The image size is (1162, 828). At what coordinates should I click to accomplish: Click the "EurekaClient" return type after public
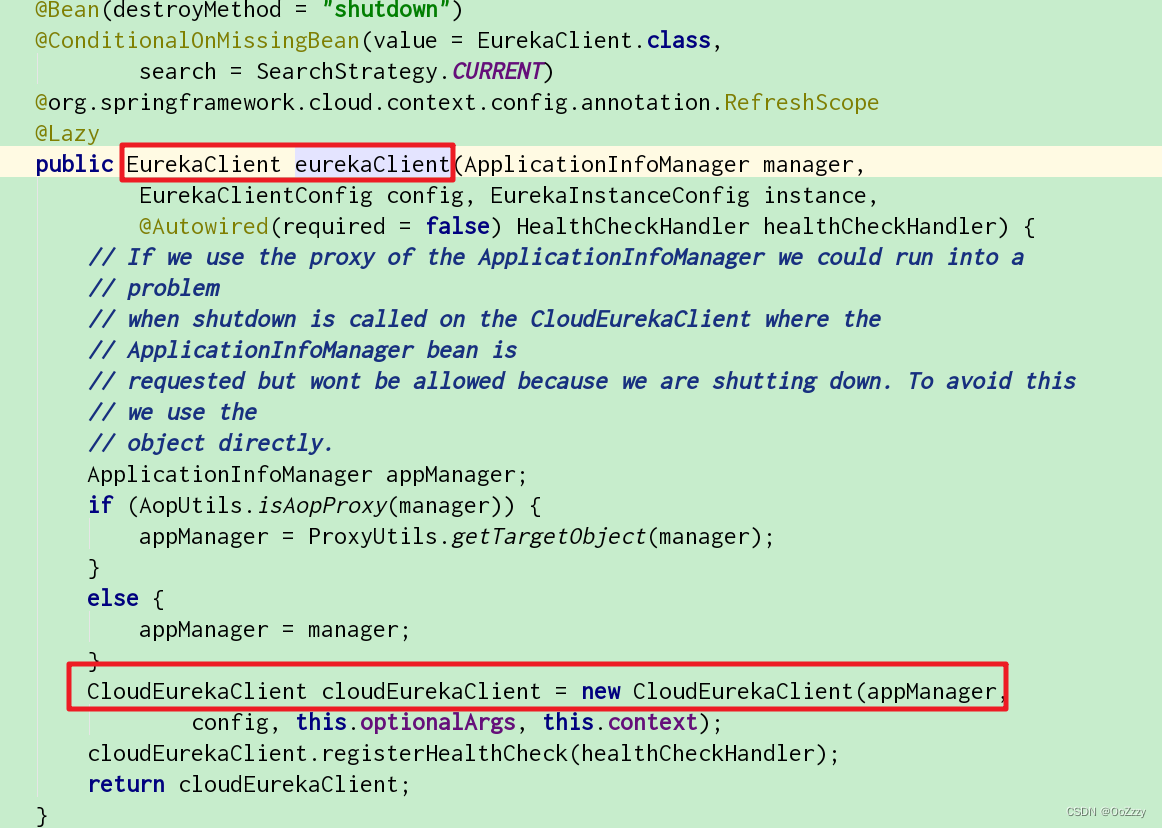tap(204, 164)
